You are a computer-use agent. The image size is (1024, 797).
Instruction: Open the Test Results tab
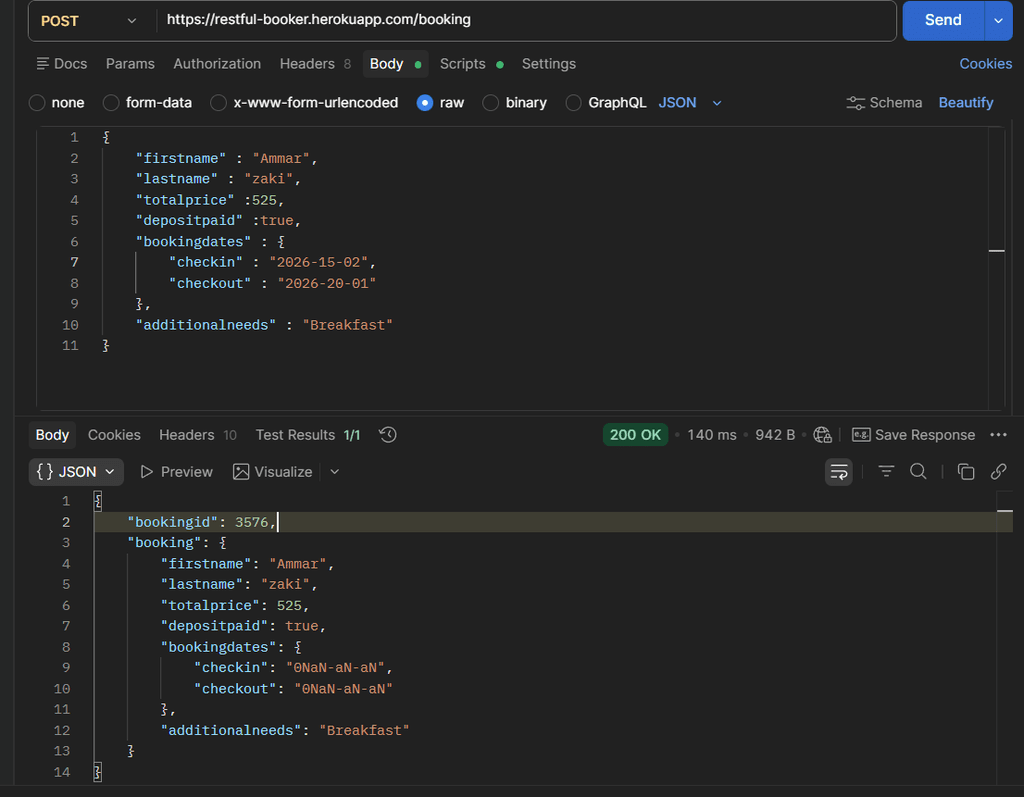(308, 435)
